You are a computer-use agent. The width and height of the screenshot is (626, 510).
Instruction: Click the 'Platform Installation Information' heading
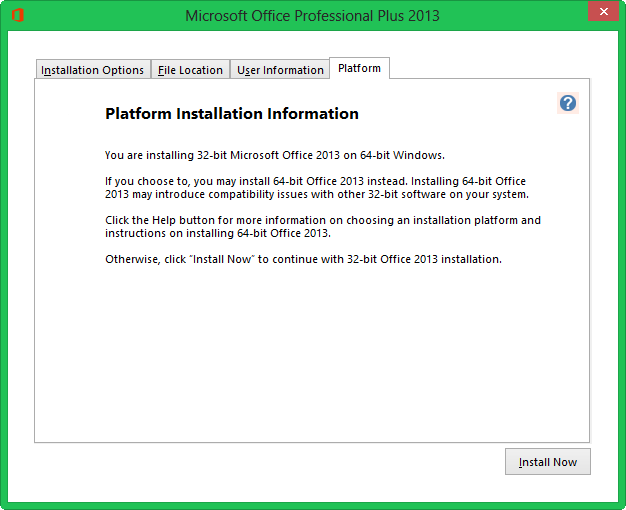coord(232,114)
